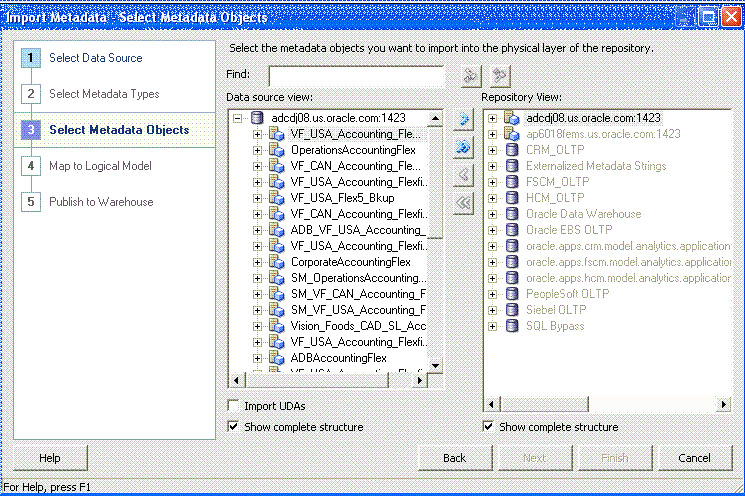Select the ADB_VF_USA_Accounting_ tree row
This screenshot has height=496, width=745.
point(357,230)
